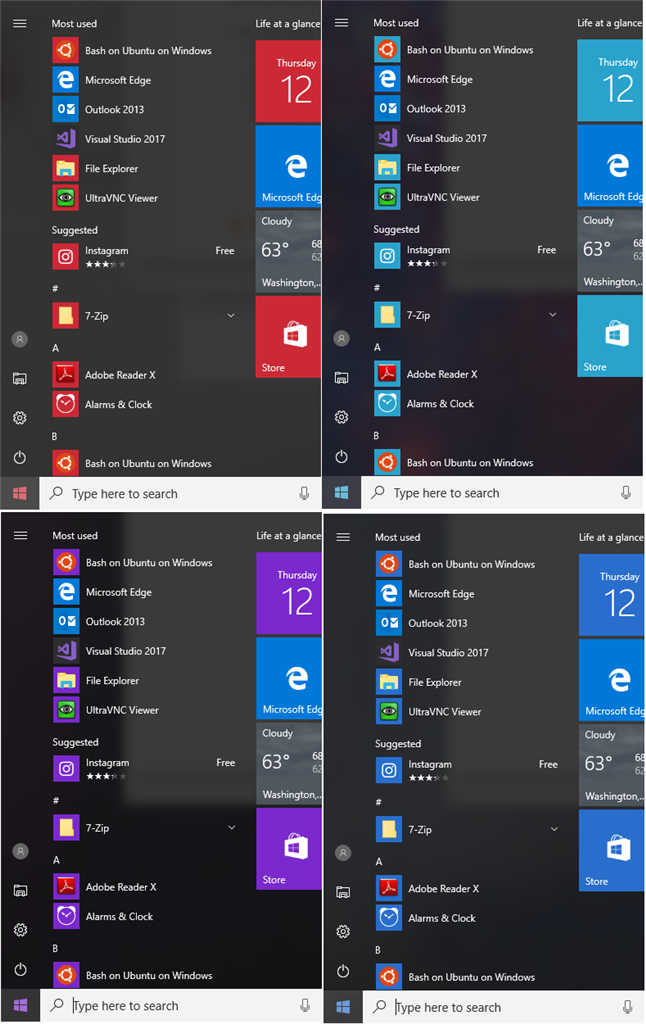The height and width of the screenshot is (1024, 646).
Task: Click search box in teal-accent taskbar
Action: click(x=502, y=493)
